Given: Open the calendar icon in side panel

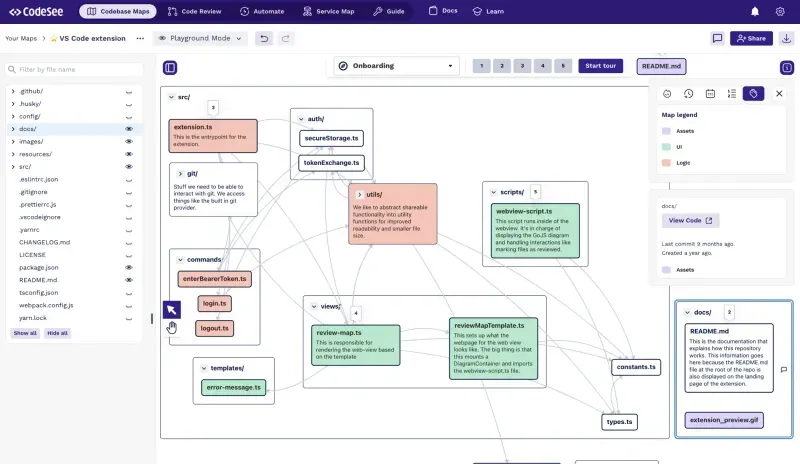Looking at the screenshot, I should (x=710, y=93).
